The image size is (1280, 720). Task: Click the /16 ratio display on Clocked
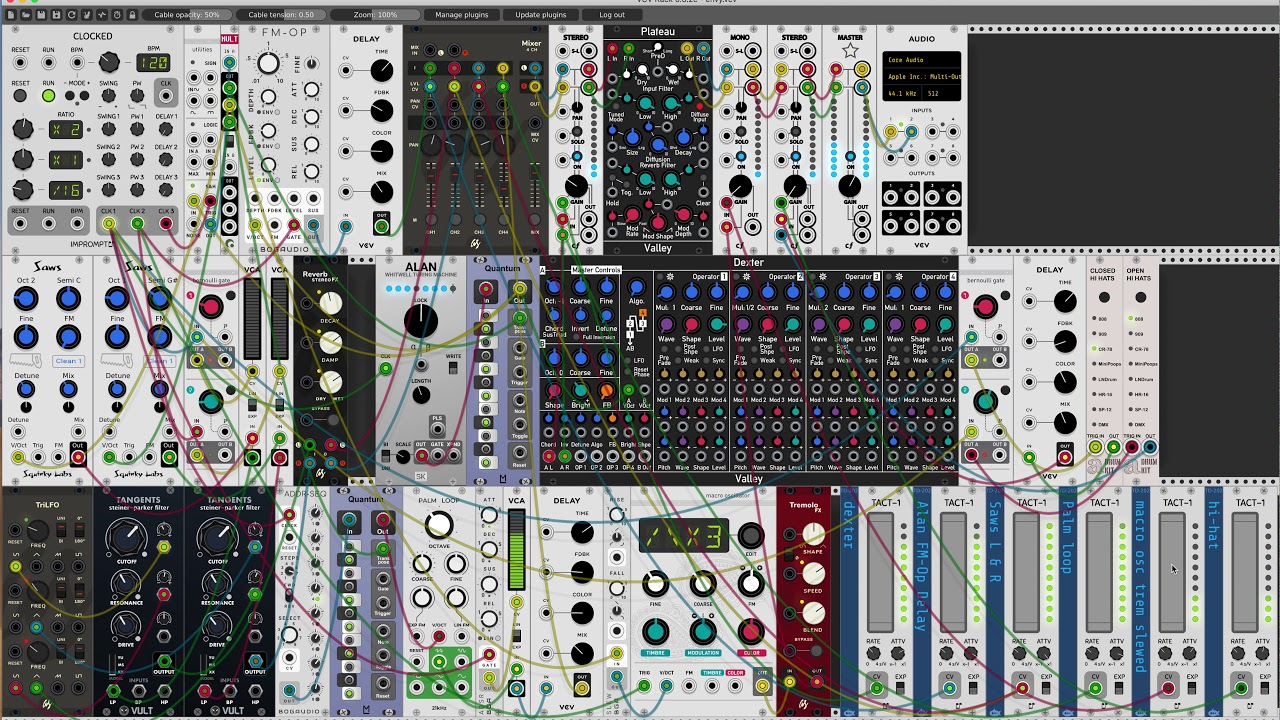pyautogui.click(x=66, y=190)
